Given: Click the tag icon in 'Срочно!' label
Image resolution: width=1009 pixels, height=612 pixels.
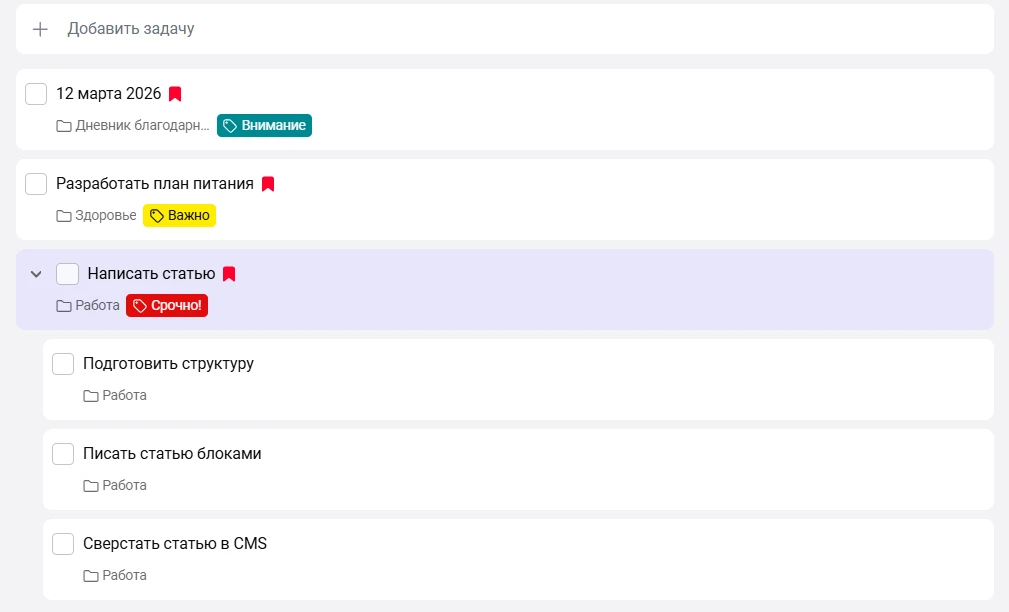Looking at the screenshot, I should 140,306.
